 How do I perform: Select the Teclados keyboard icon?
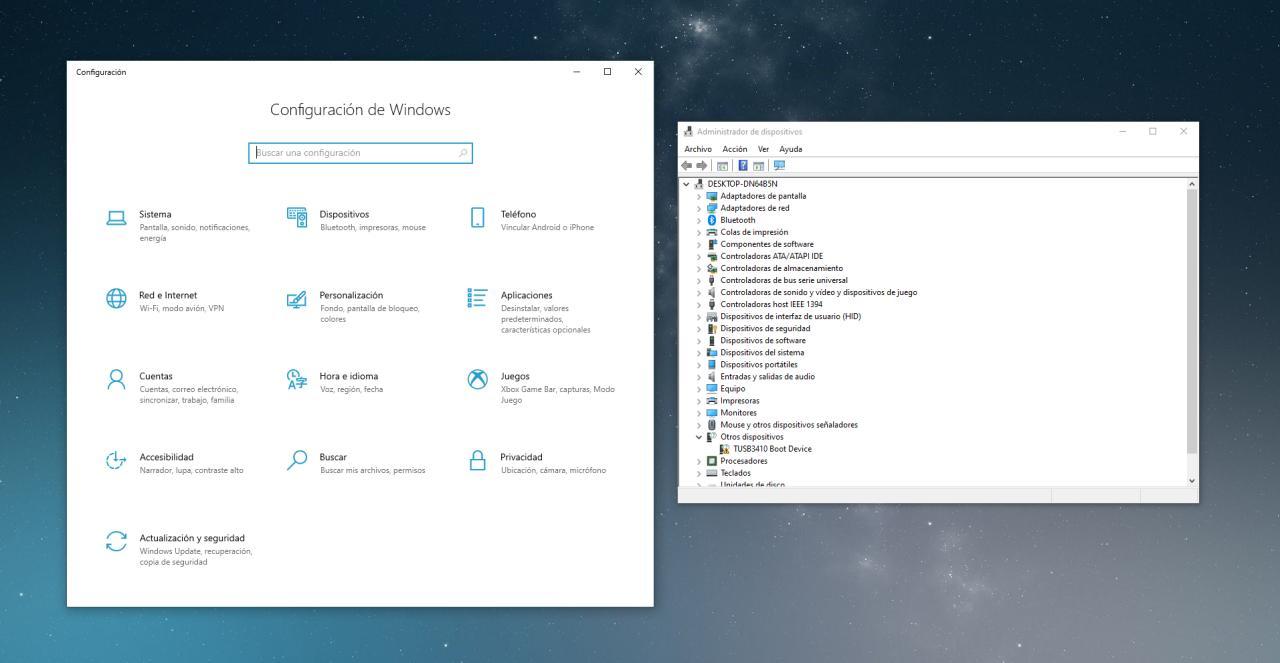pyautogui.click(x=712, y=473)
